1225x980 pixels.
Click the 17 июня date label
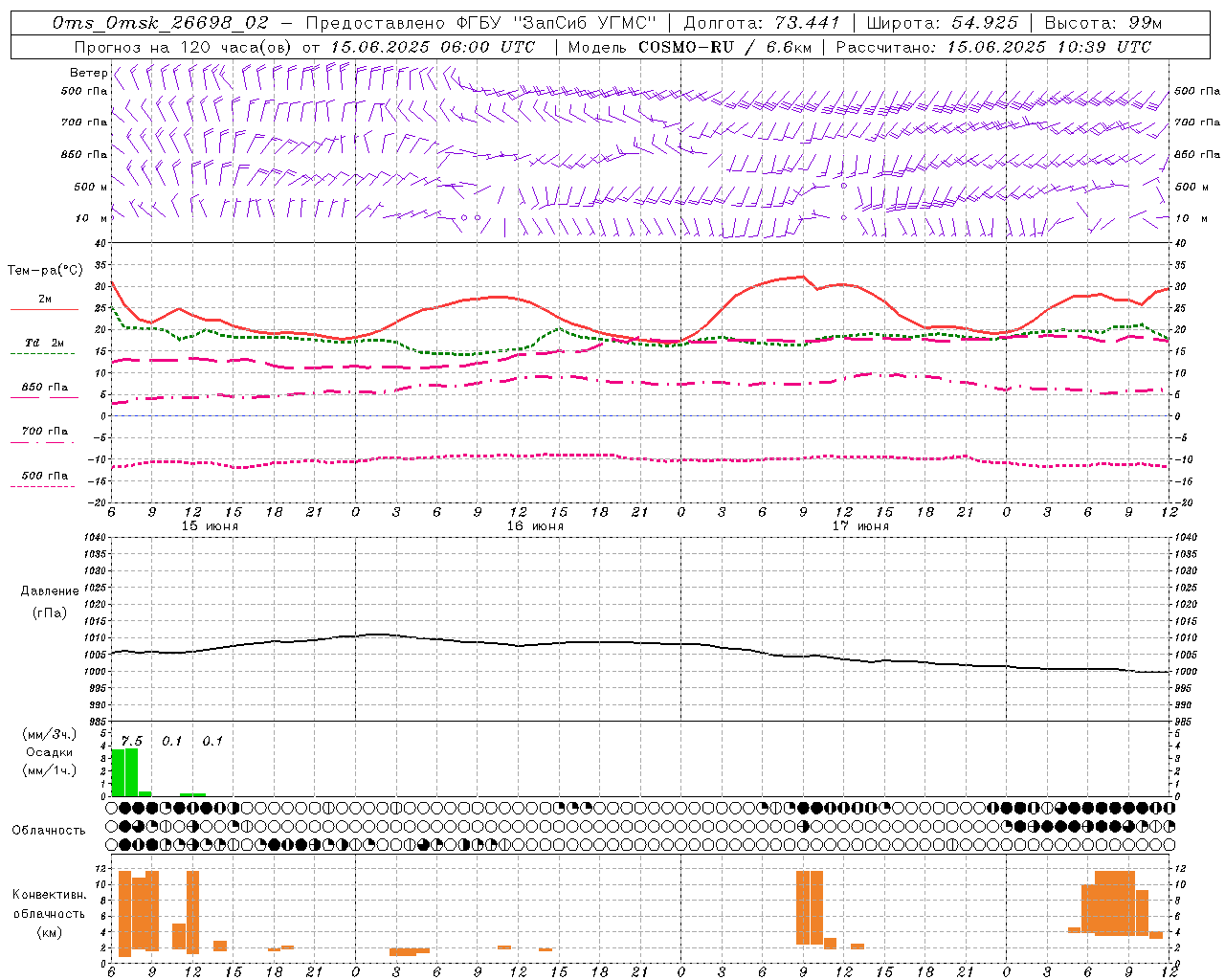tap(860, 526)
